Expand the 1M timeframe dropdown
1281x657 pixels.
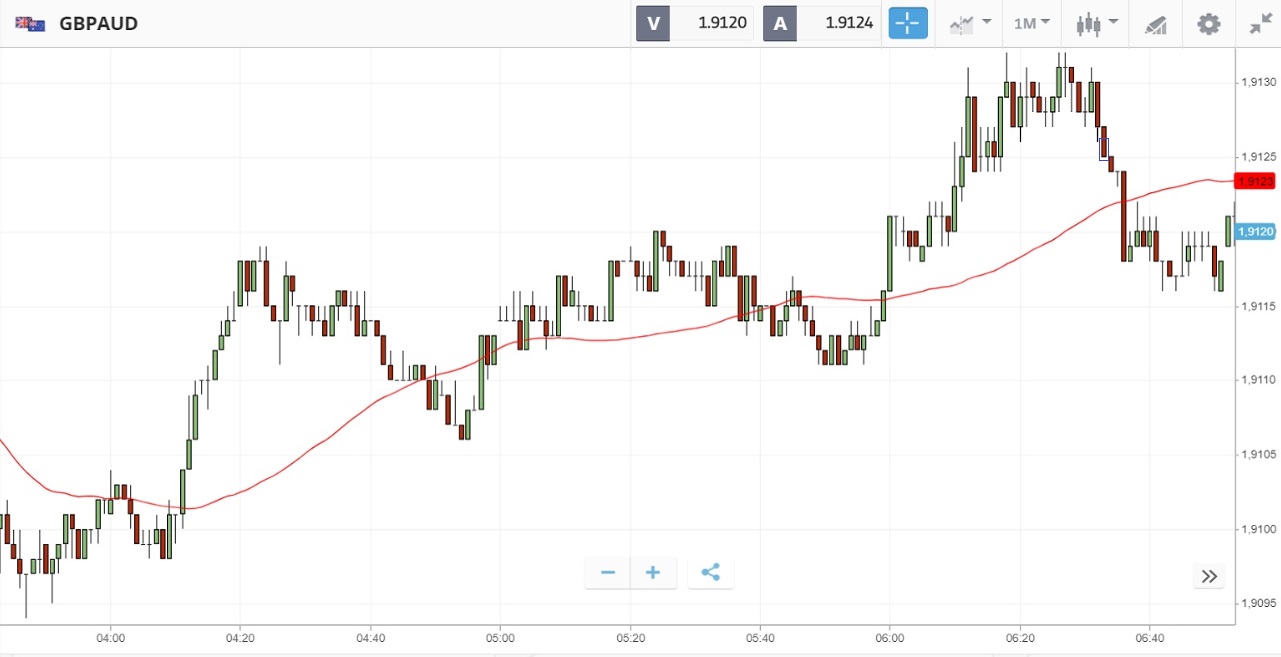(1031, 23)
